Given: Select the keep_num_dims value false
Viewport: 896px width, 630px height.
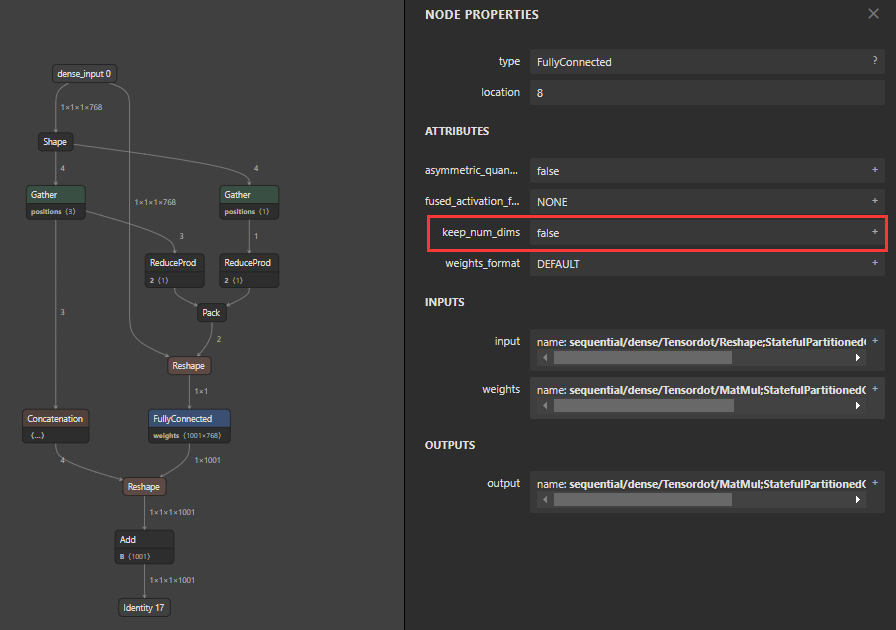Looking at the screenshot, I should pos(707,233).
